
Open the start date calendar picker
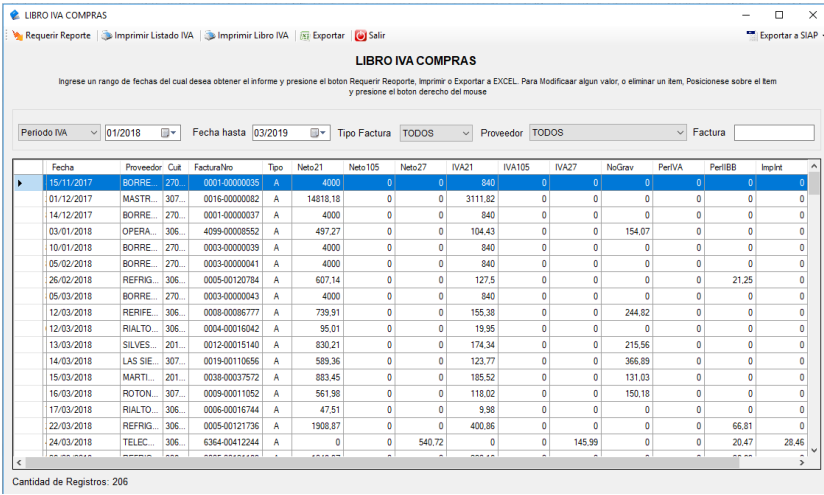pos(170,133)
